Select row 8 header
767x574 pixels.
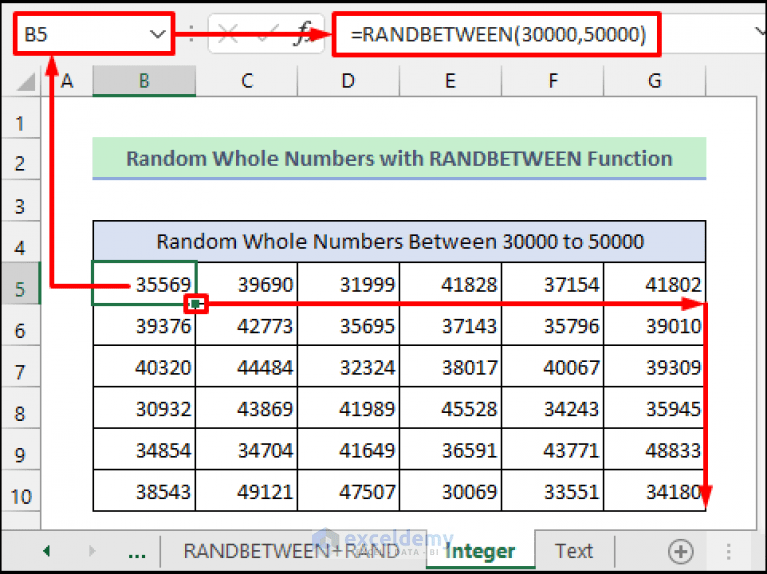[21, 408]
